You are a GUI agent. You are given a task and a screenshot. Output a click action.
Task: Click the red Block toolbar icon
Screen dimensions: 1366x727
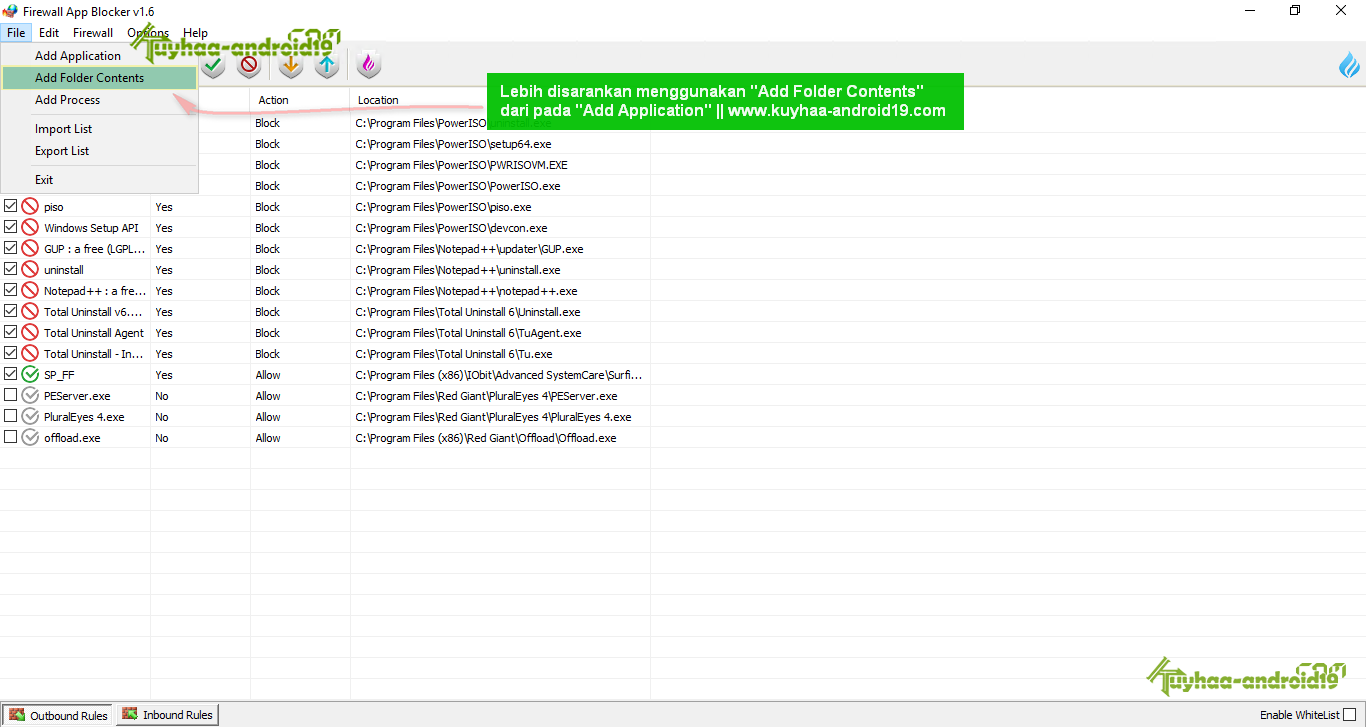point(249,65)
